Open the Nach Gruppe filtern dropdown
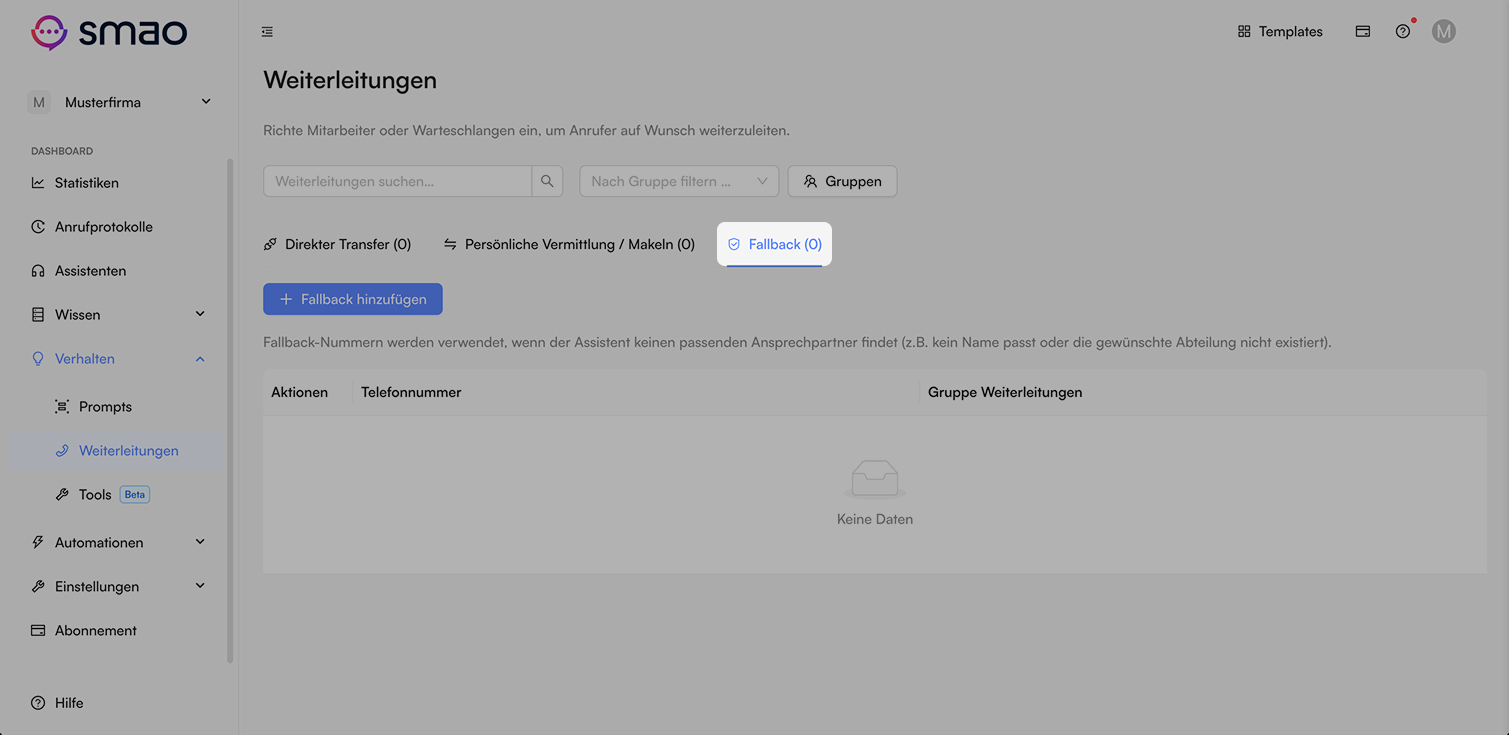 tap(679, 181)
